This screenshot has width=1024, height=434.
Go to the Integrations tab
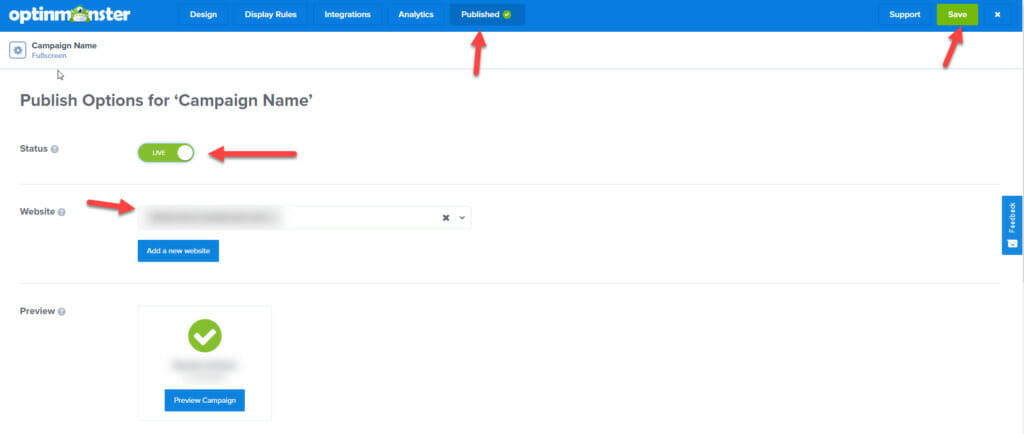(x=347, y=14)
